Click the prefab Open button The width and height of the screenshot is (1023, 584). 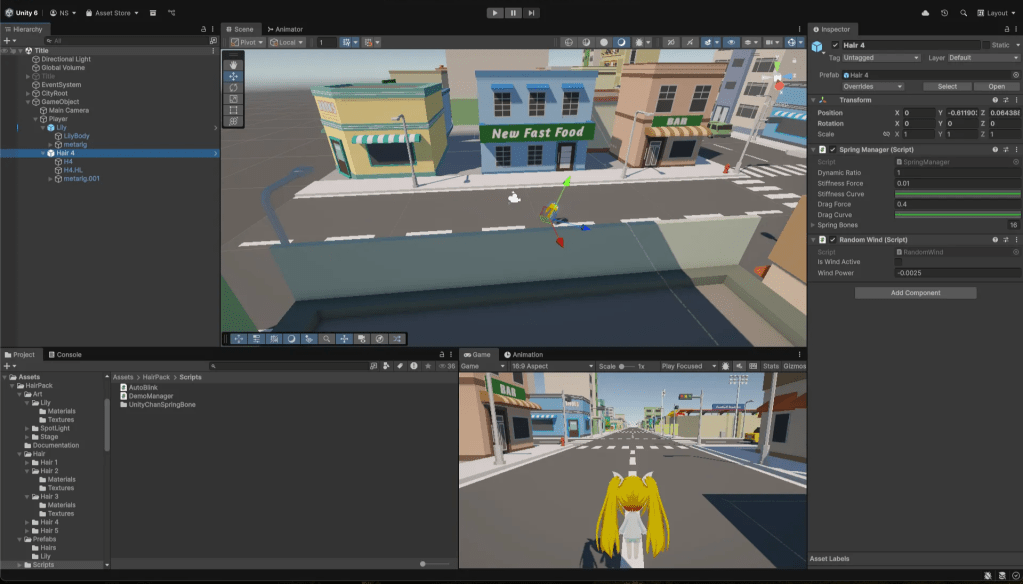coord(996,87)
